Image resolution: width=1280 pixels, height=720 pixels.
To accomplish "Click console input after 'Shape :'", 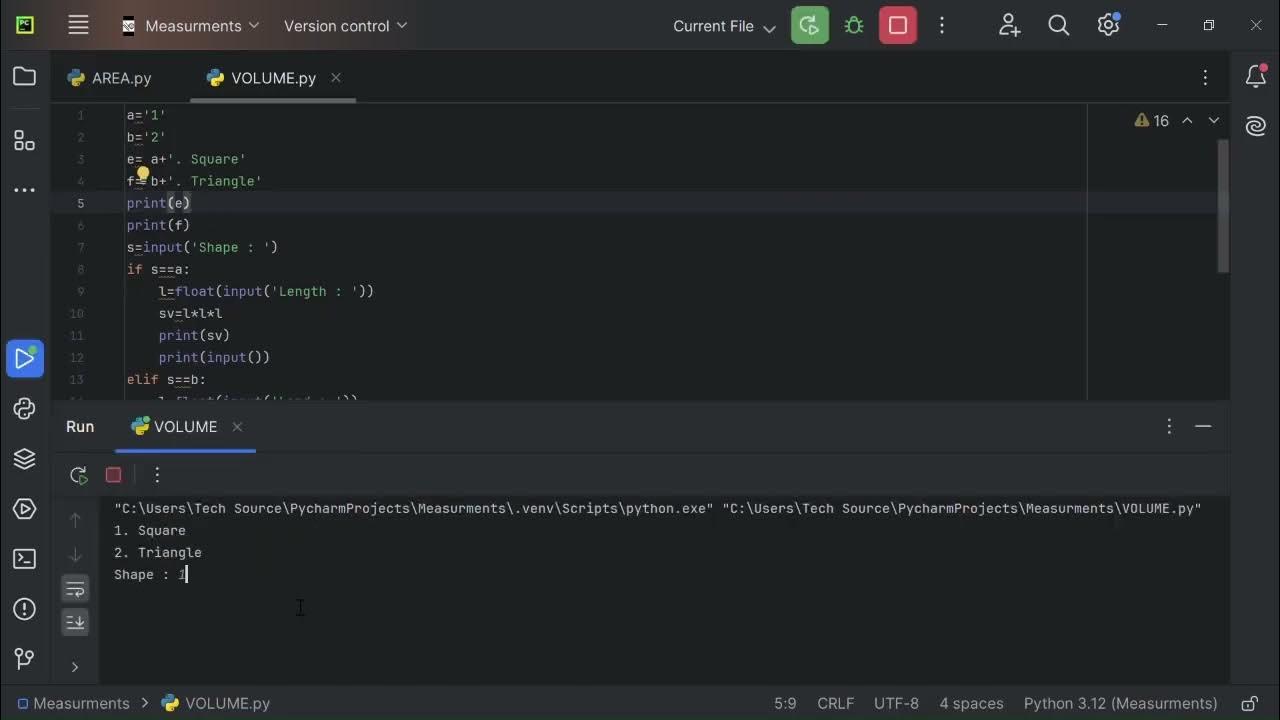I will (x=184, y=574).
